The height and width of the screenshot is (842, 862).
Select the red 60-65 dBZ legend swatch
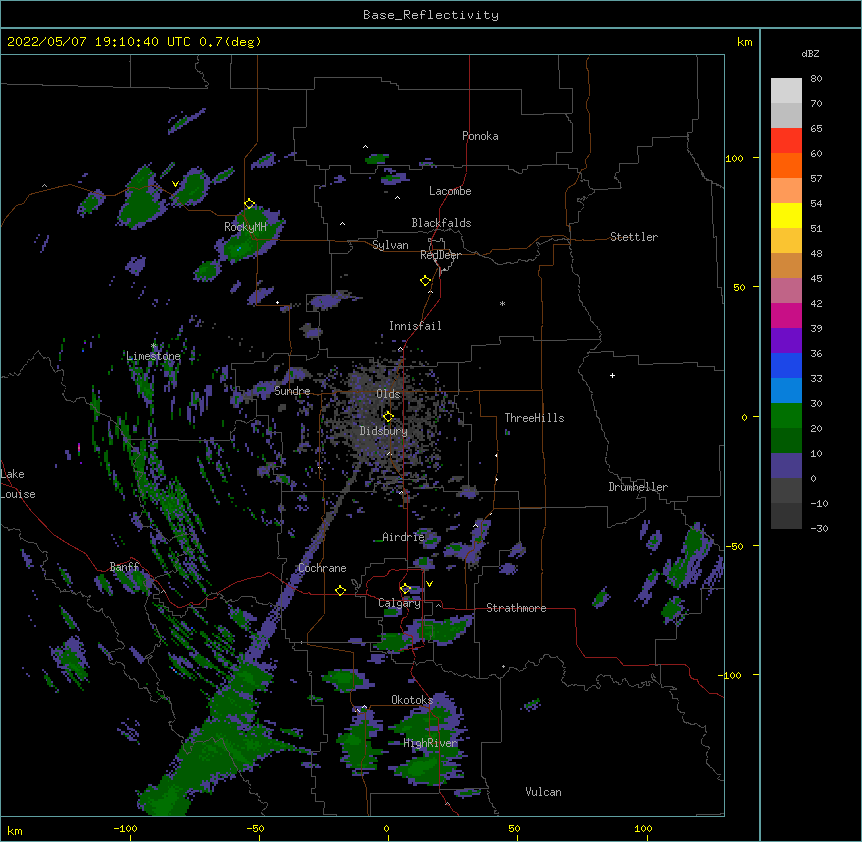786,140
